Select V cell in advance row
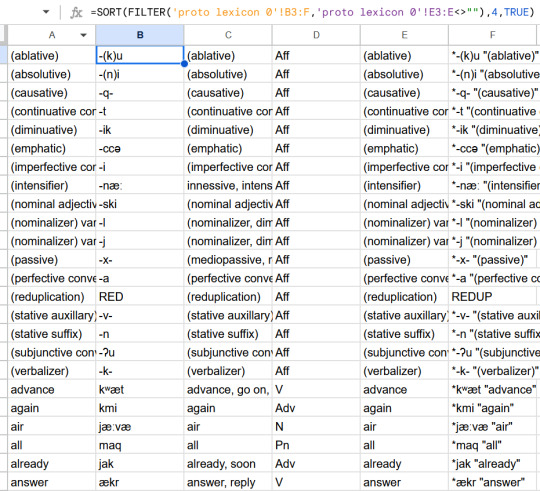The image size is (540, 491). point(316,390)
